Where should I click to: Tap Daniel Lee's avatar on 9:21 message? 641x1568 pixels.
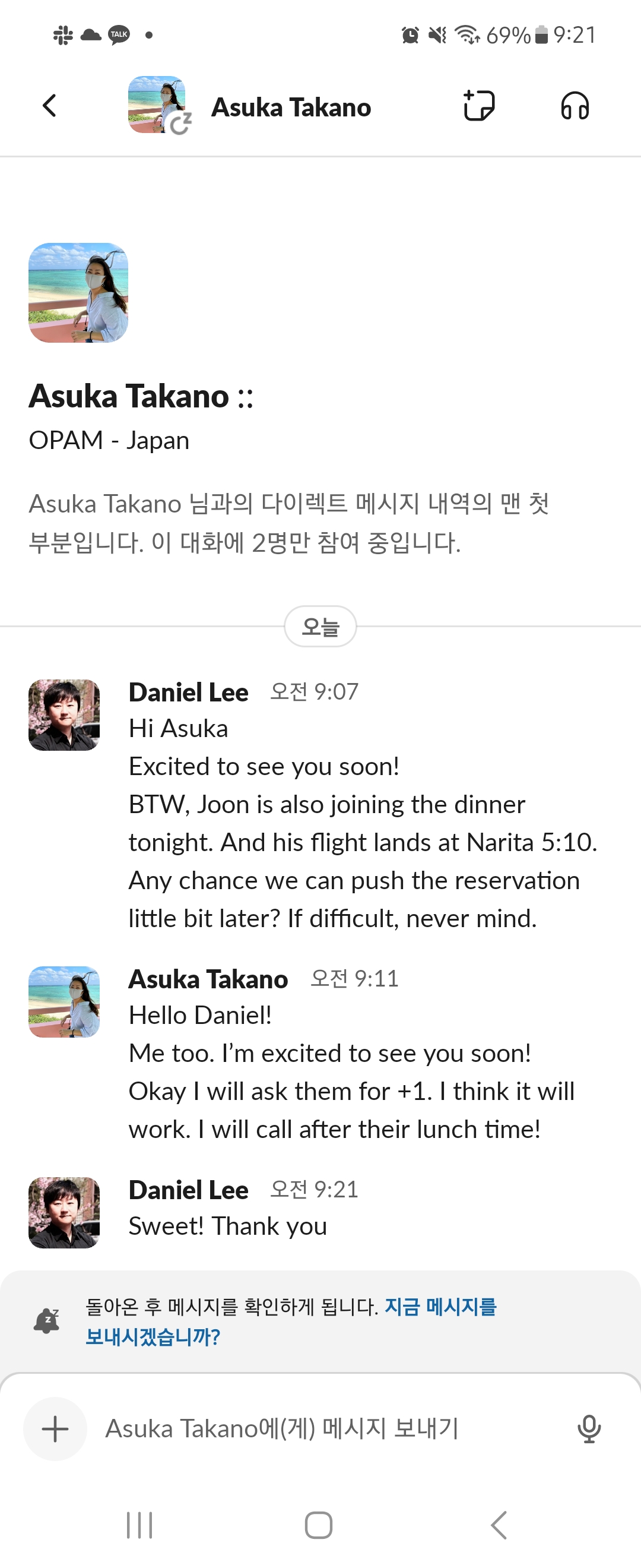[64, 1212]
